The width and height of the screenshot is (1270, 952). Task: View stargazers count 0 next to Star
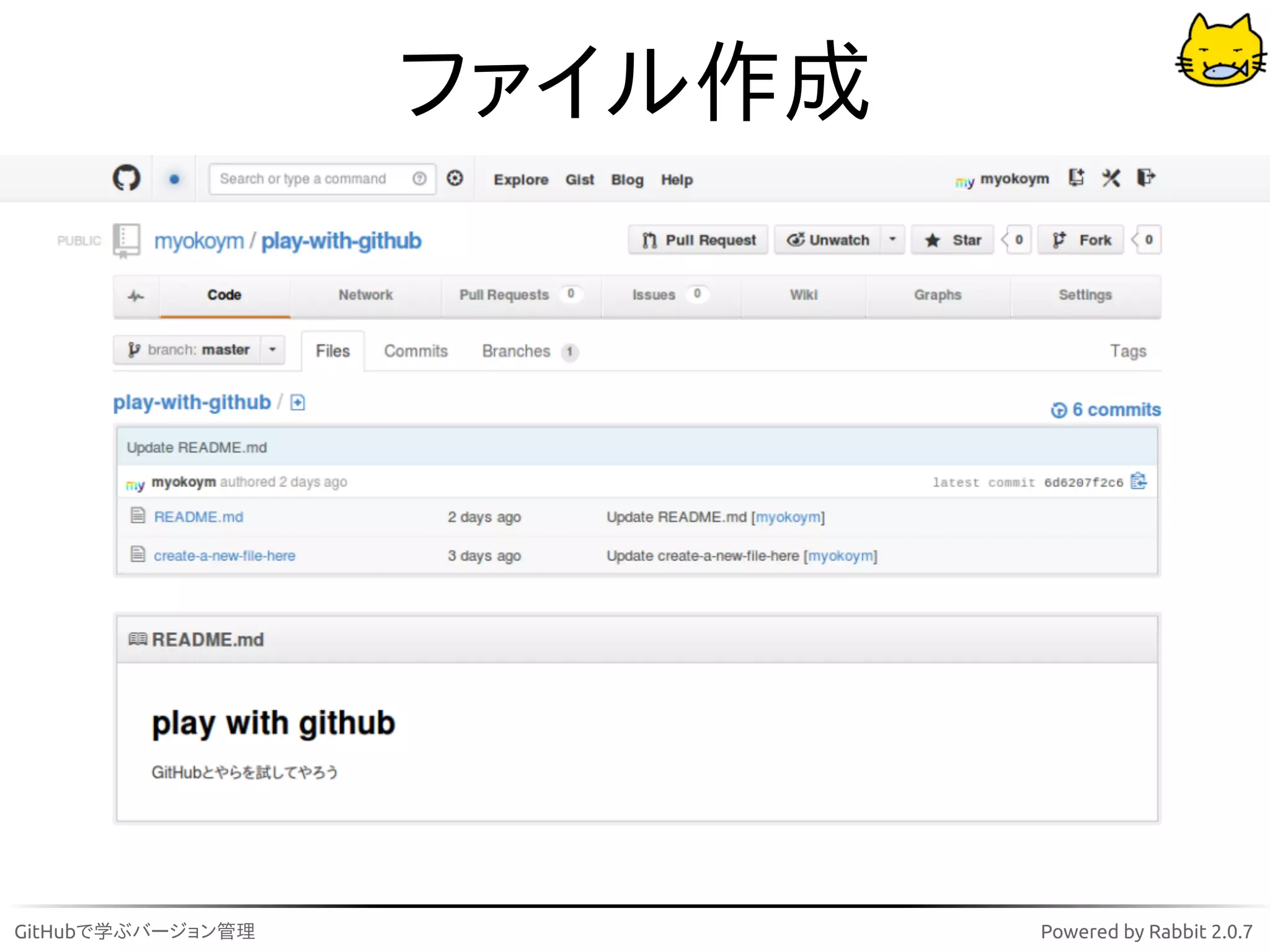point(1018,240)
